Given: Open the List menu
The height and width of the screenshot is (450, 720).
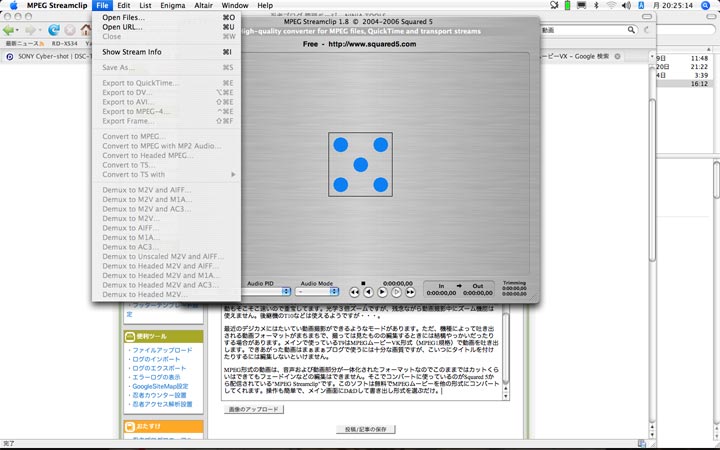Looking at the screenshot, I should click(x=145, y=6).
